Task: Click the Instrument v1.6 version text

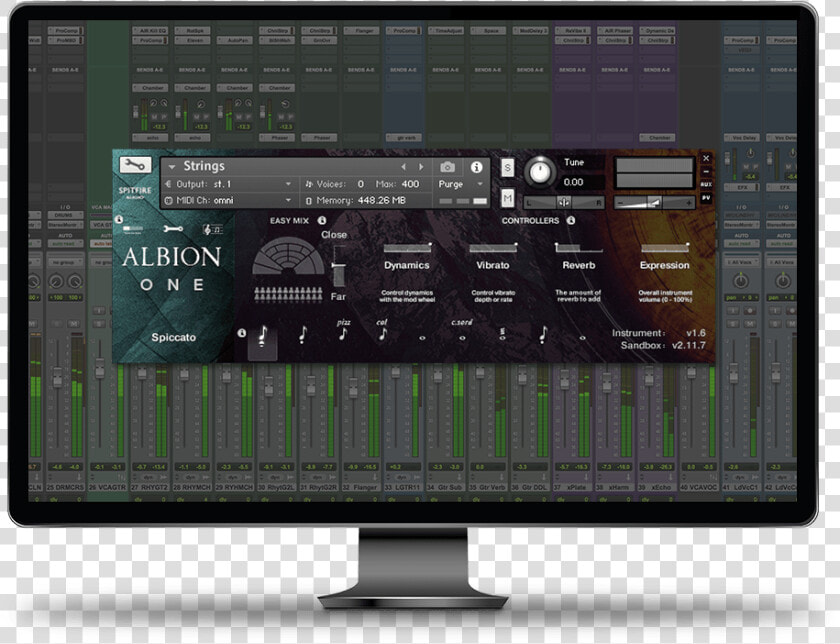Action: [x=659, y=333]
